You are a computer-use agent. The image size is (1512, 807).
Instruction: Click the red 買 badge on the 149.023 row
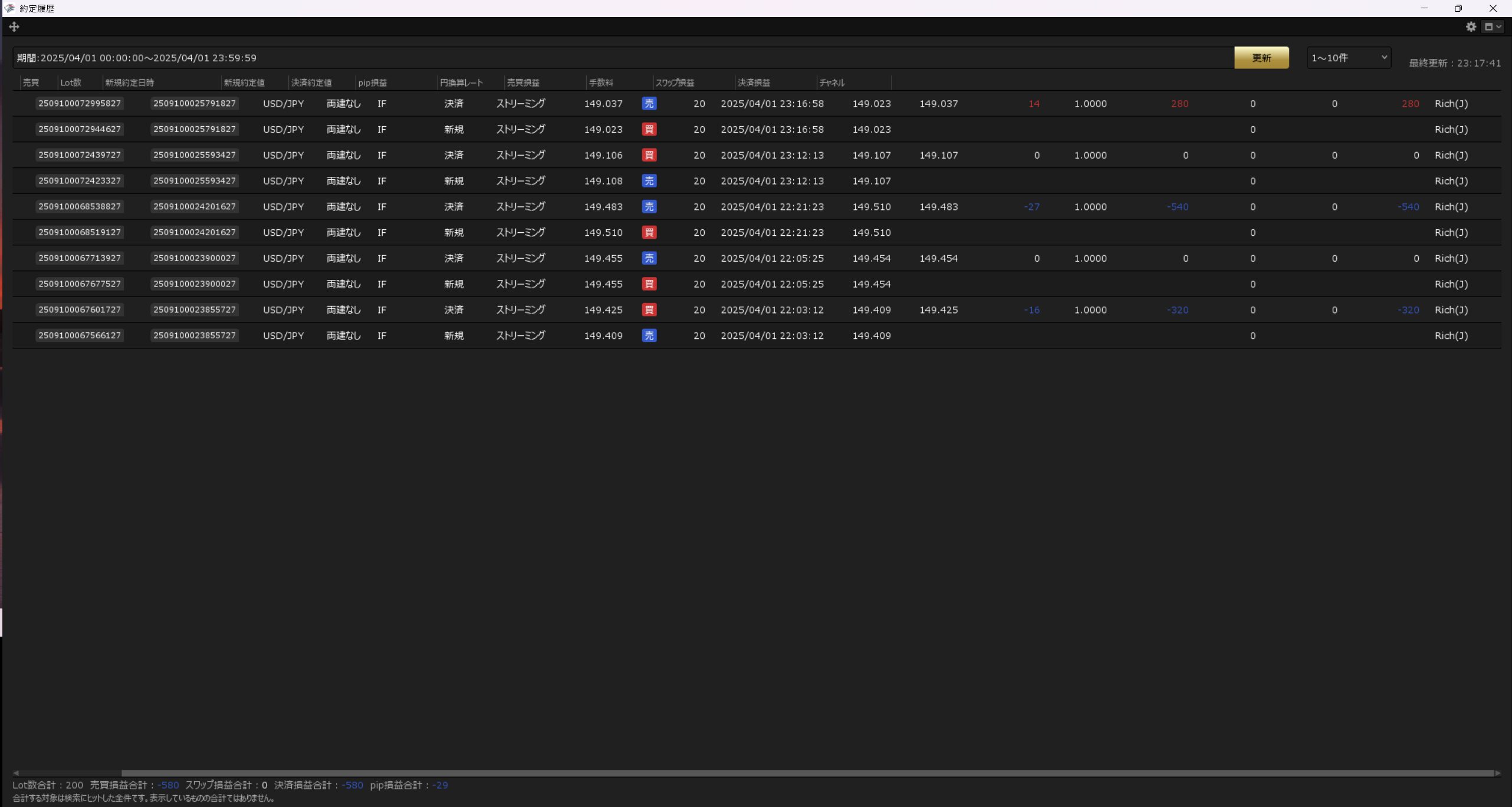click(x=649, y=129)
